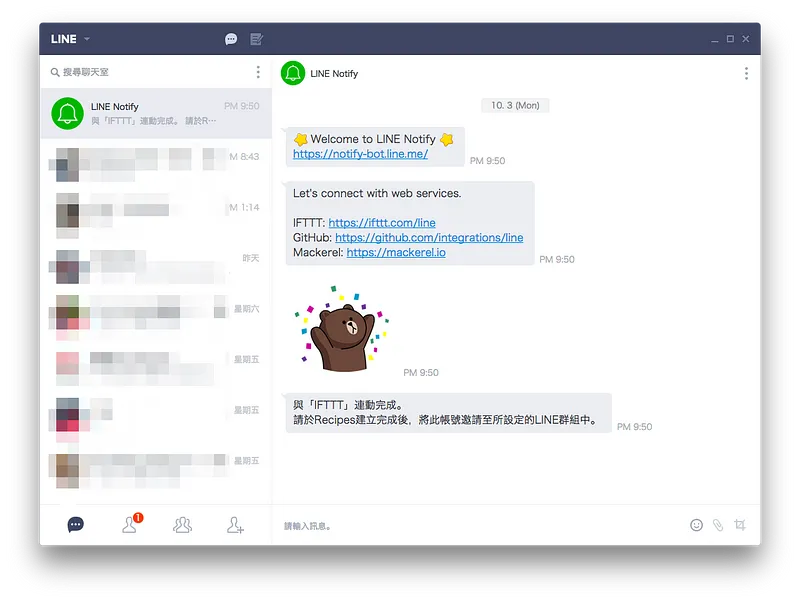The width and height of the screenshot is (800, 602).
Task: Select the chat with time 1:14
Action: coord(156,215)
